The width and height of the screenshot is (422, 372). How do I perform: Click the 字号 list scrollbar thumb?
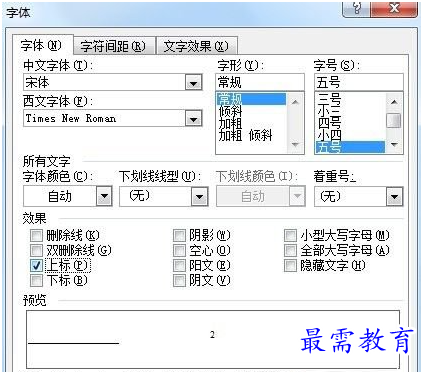[394, 120]
